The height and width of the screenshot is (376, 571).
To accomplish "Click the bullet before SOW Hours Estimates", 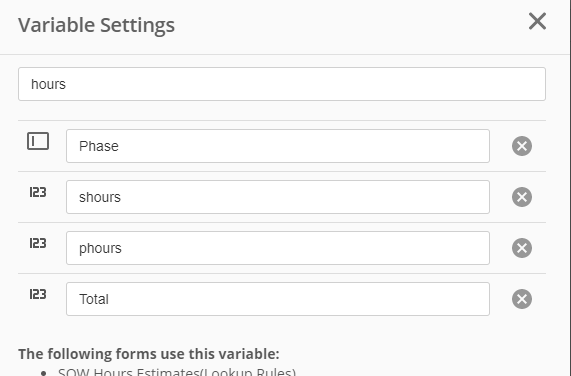I will 44,373.
